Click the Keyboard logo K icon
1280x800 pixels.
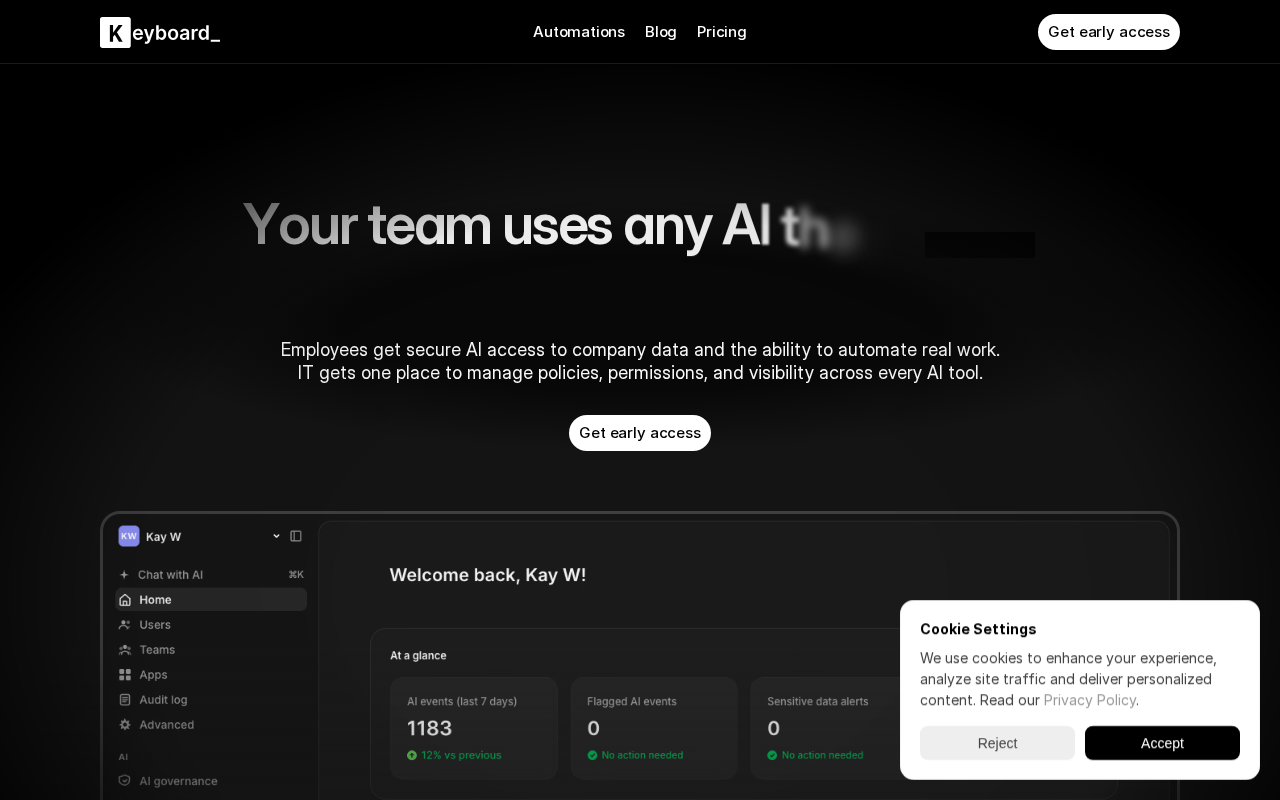[115, 32]
